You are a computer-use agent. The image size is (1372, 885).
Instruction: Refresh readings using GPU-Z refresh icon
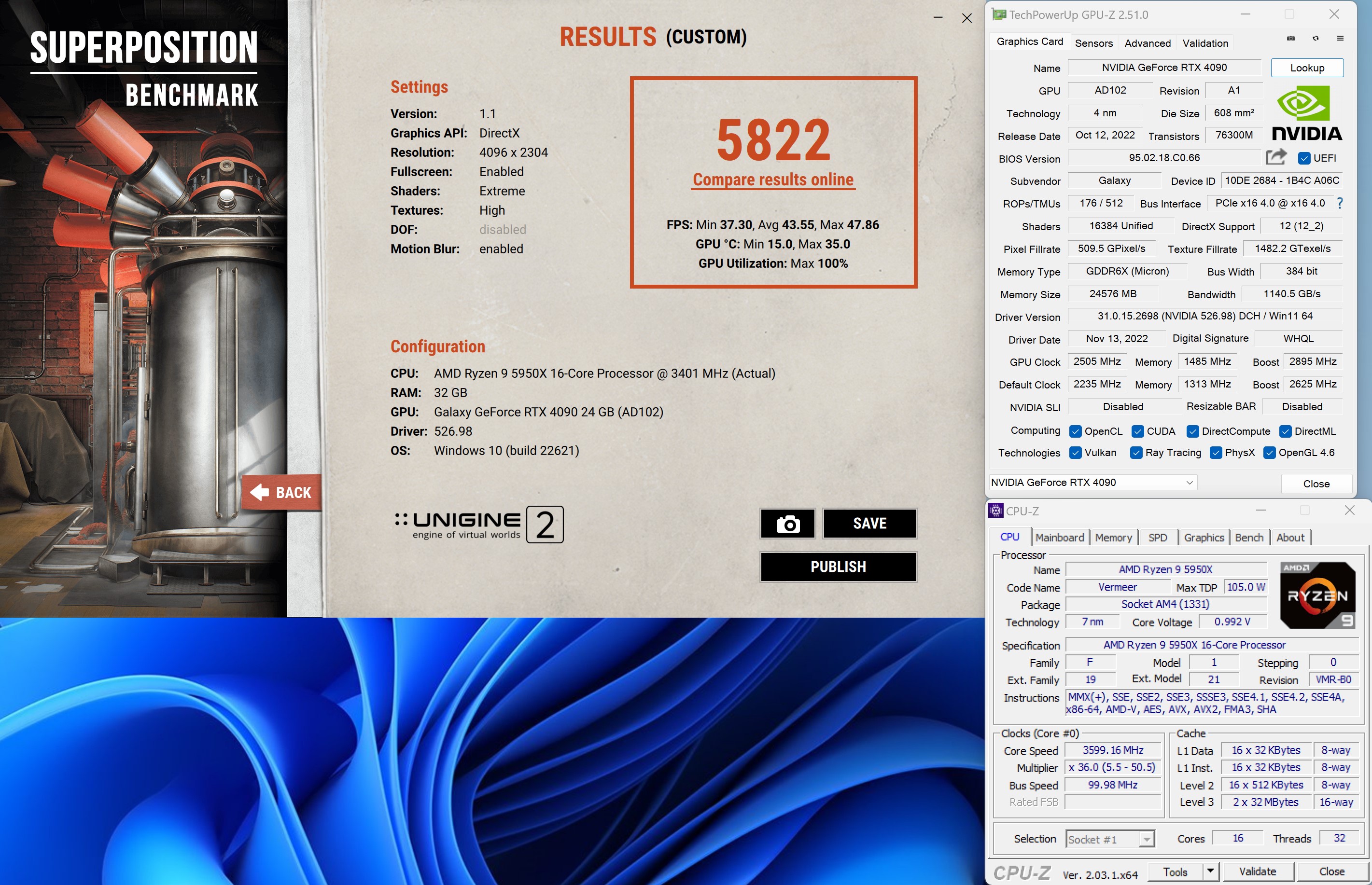click(x=1316, y=38)
